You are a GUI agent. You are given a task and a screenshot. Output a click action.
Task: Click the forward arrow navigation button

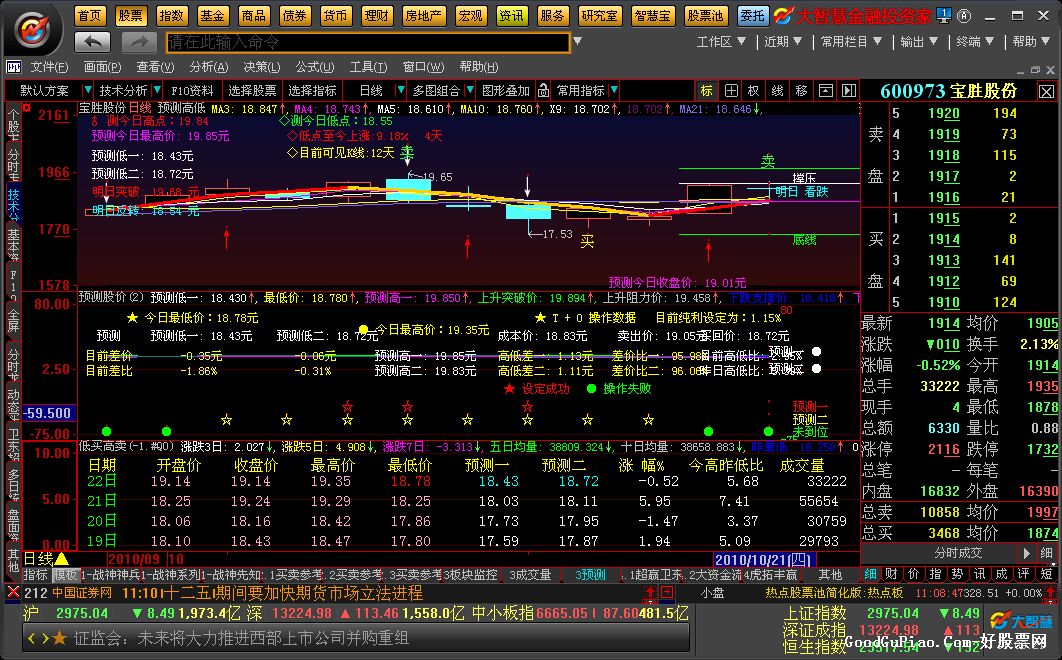(139, 42)
